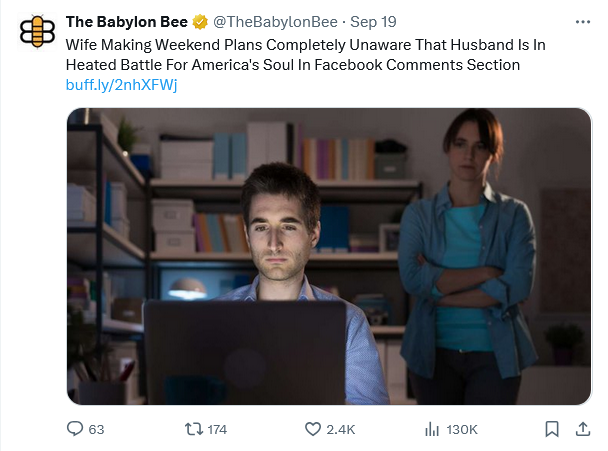Click the 2.4K likes count
Screen dimensions: 608x451
pos(341,429)
